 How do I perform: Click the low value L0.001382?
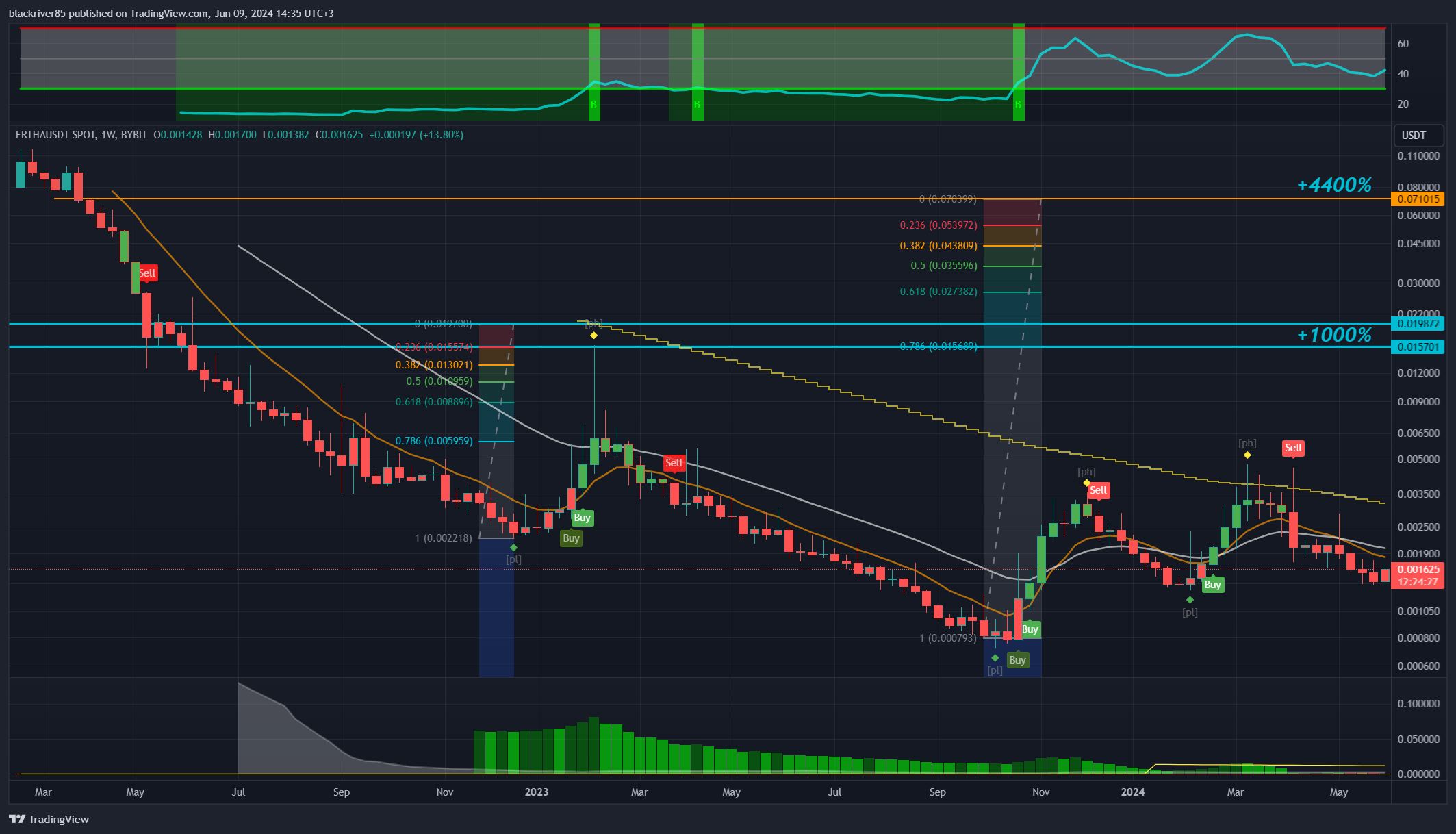(286, 135)
